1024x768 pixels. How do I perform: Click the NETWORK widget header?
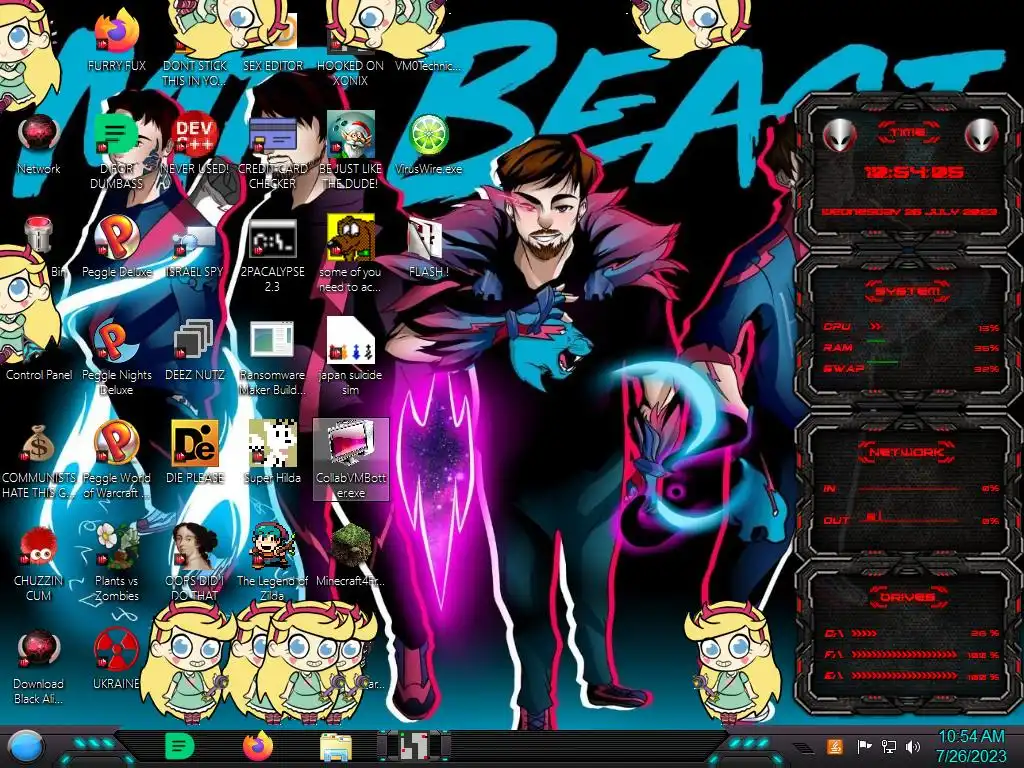pyautogui.click(x=908, y=452)
